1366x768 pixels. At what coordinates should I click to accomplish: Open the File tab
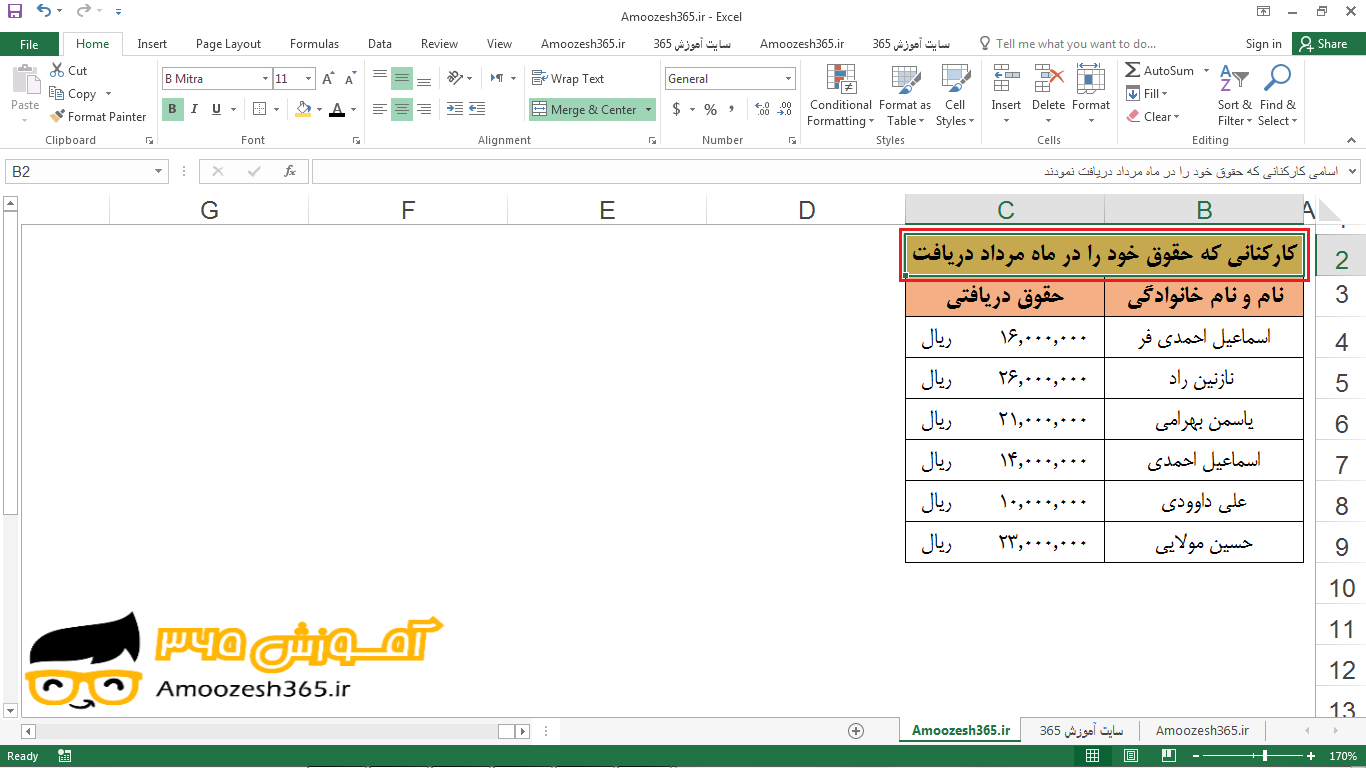point(29,44)
